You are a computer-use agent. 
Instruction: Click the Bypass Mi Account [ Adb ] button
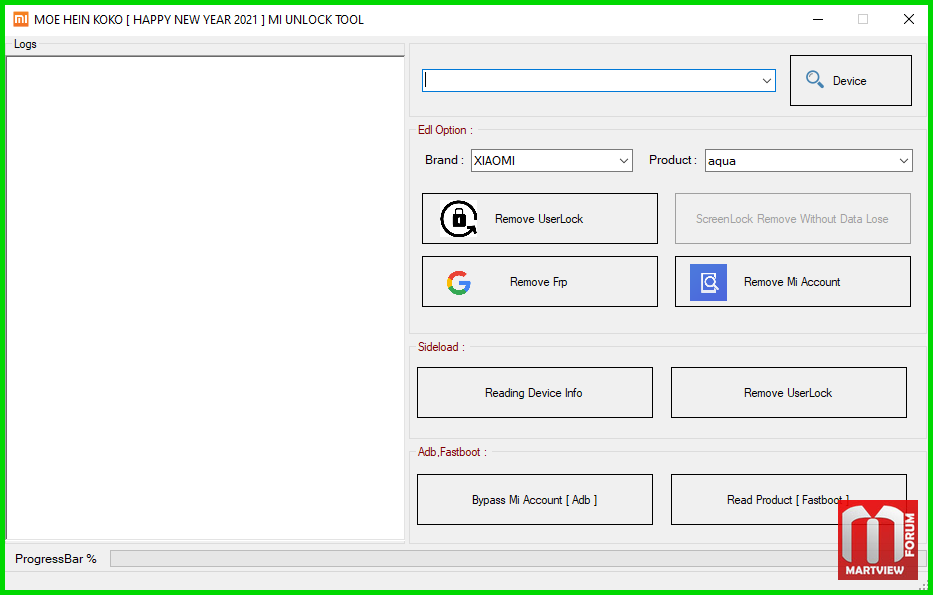(534, 500)
